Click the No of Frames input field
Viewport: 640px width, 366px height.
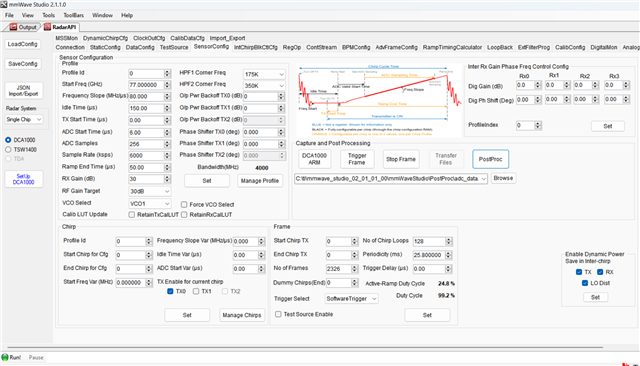point(338,268)
